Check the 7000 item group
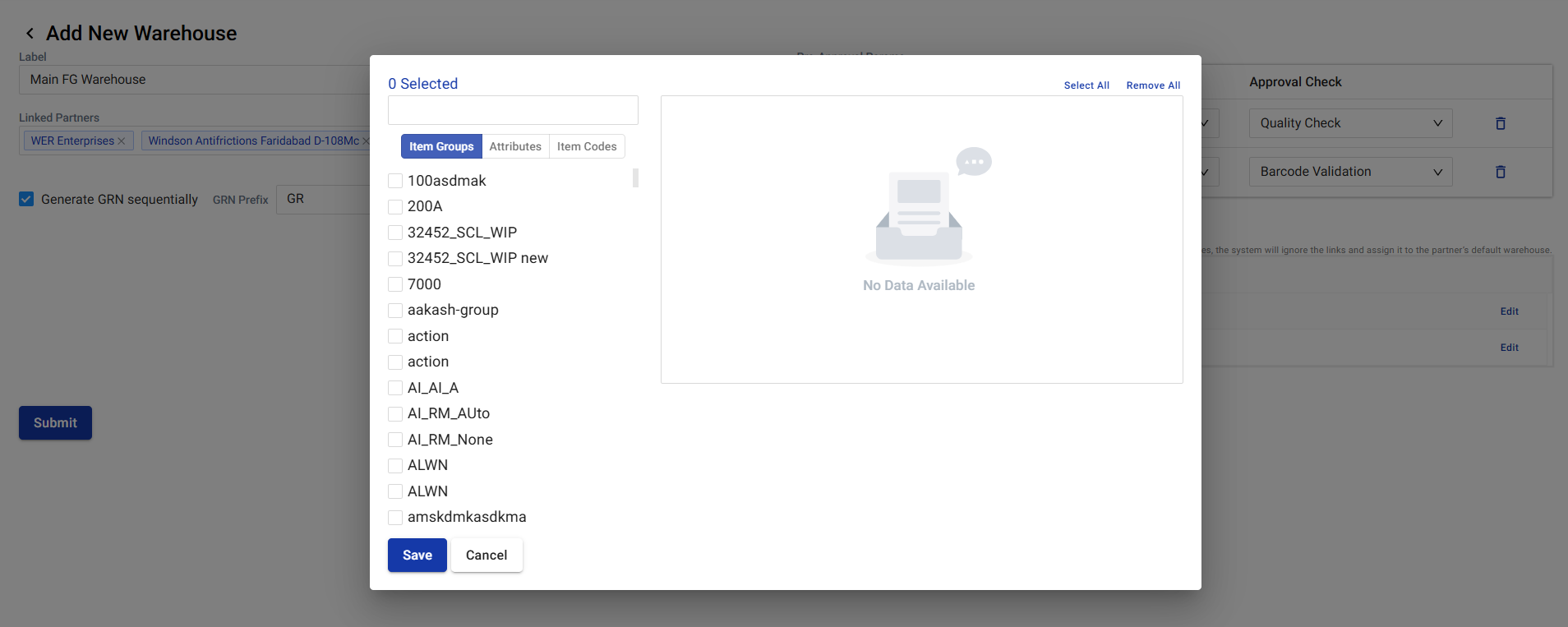Screen dimensions: 1568x627 point(395,284)
